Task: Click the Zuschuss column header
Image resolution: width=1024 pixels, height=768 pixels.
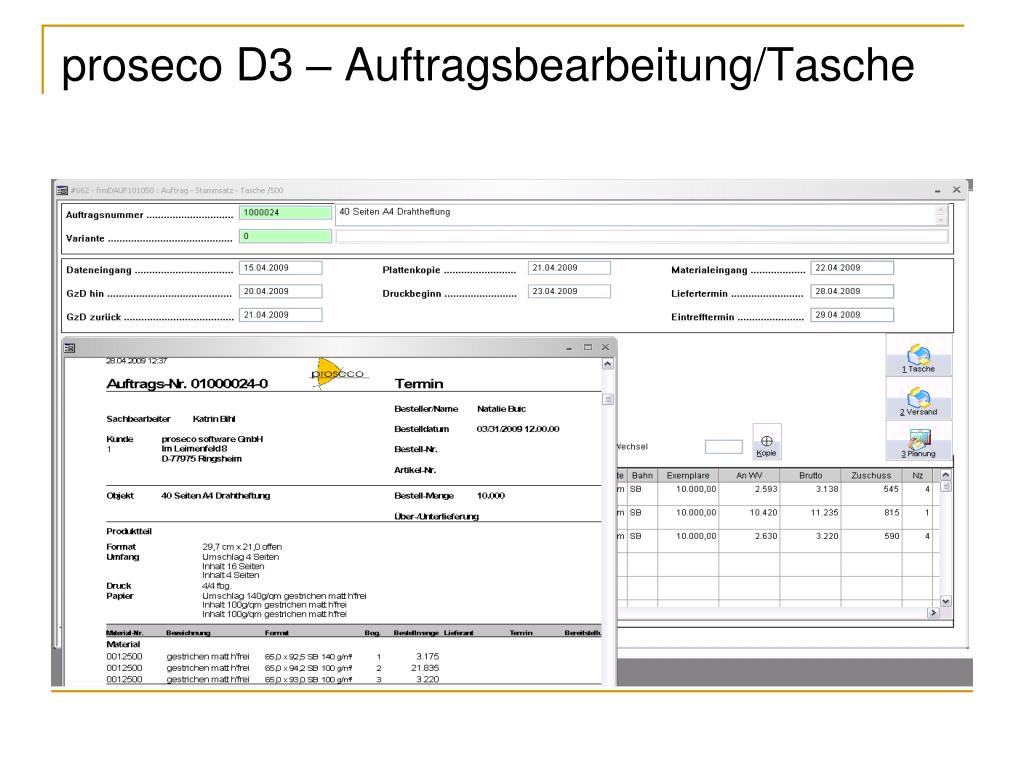Action: click(871, 475)
